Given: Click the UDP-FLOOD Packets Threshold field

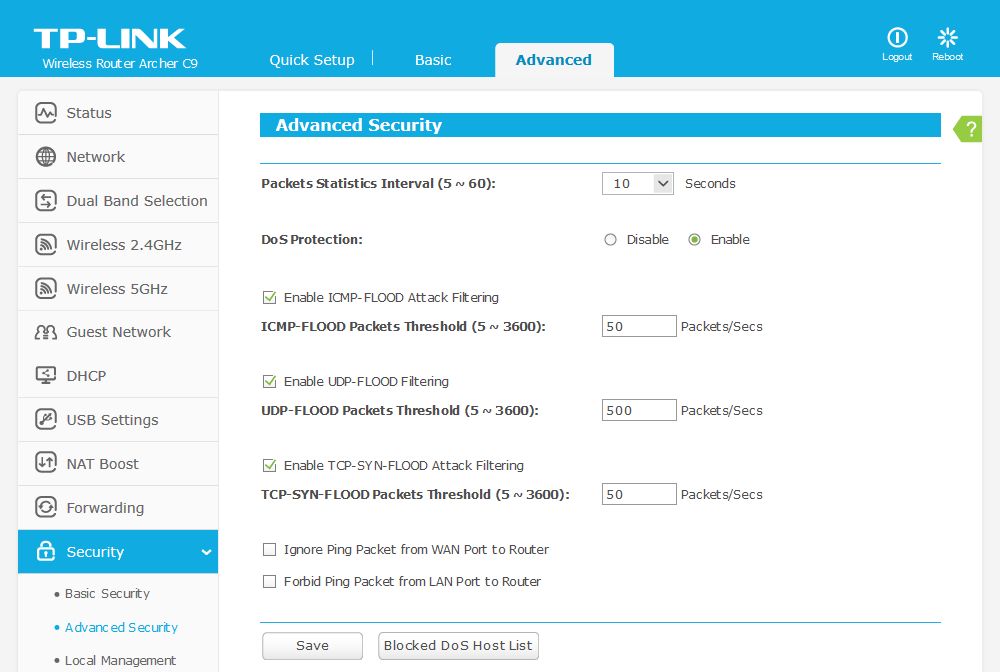Looking at the screenshot, I should coord(639,411).
